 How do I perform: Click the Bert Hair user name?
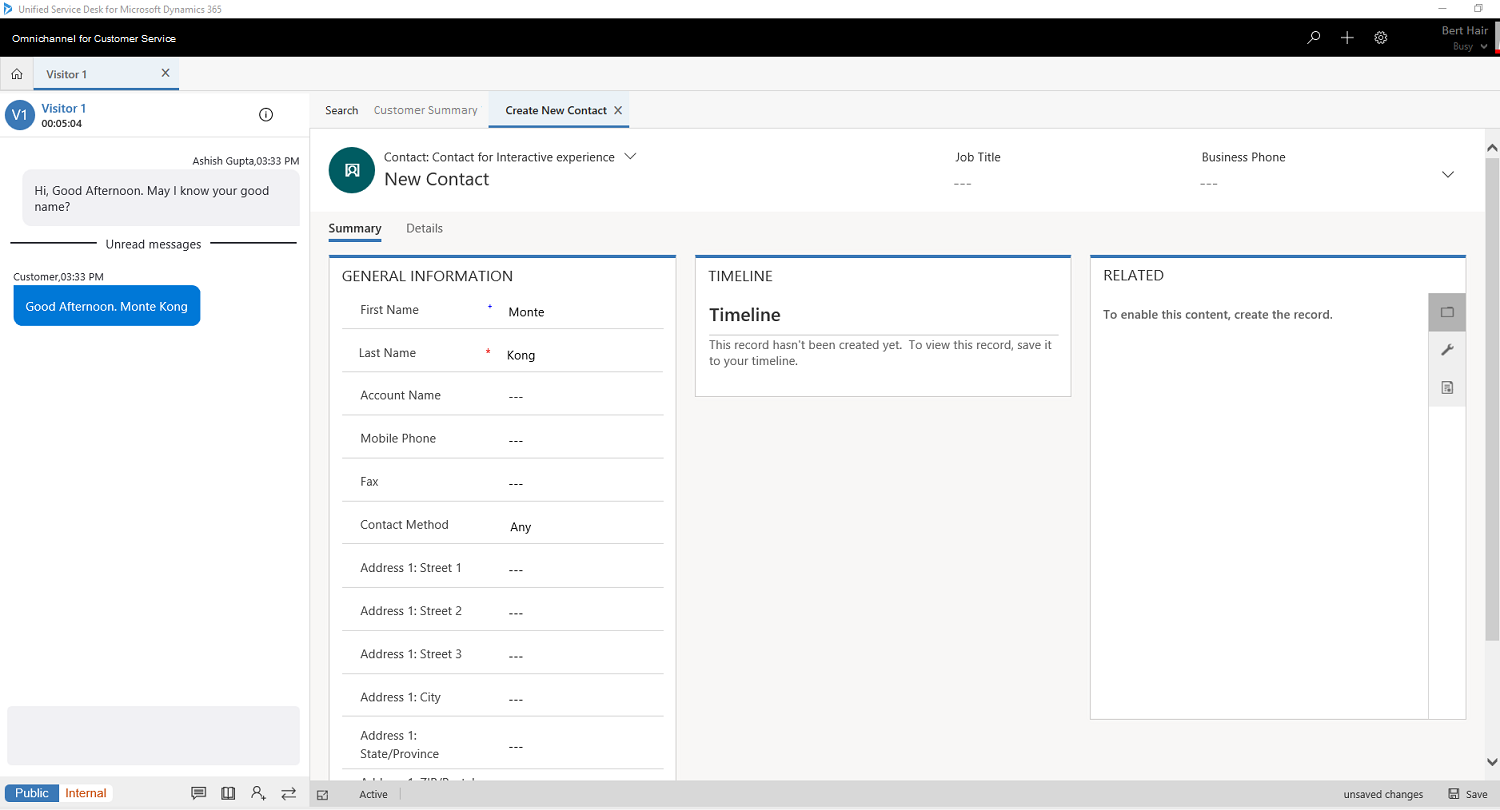(x=1465, y=31)
